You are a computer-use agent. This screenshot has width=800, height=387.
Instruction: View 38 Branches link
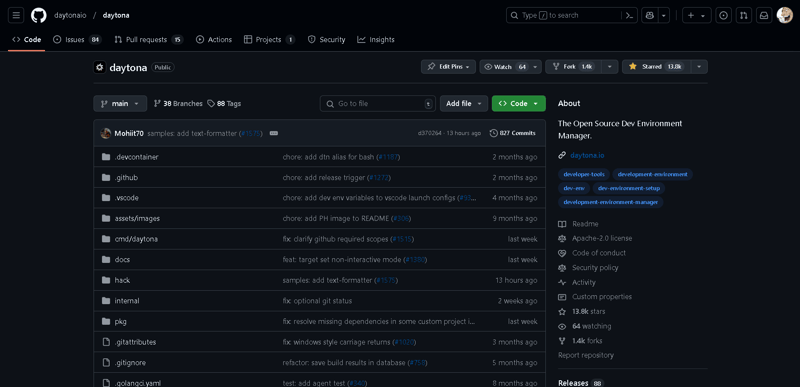[178, 104]
